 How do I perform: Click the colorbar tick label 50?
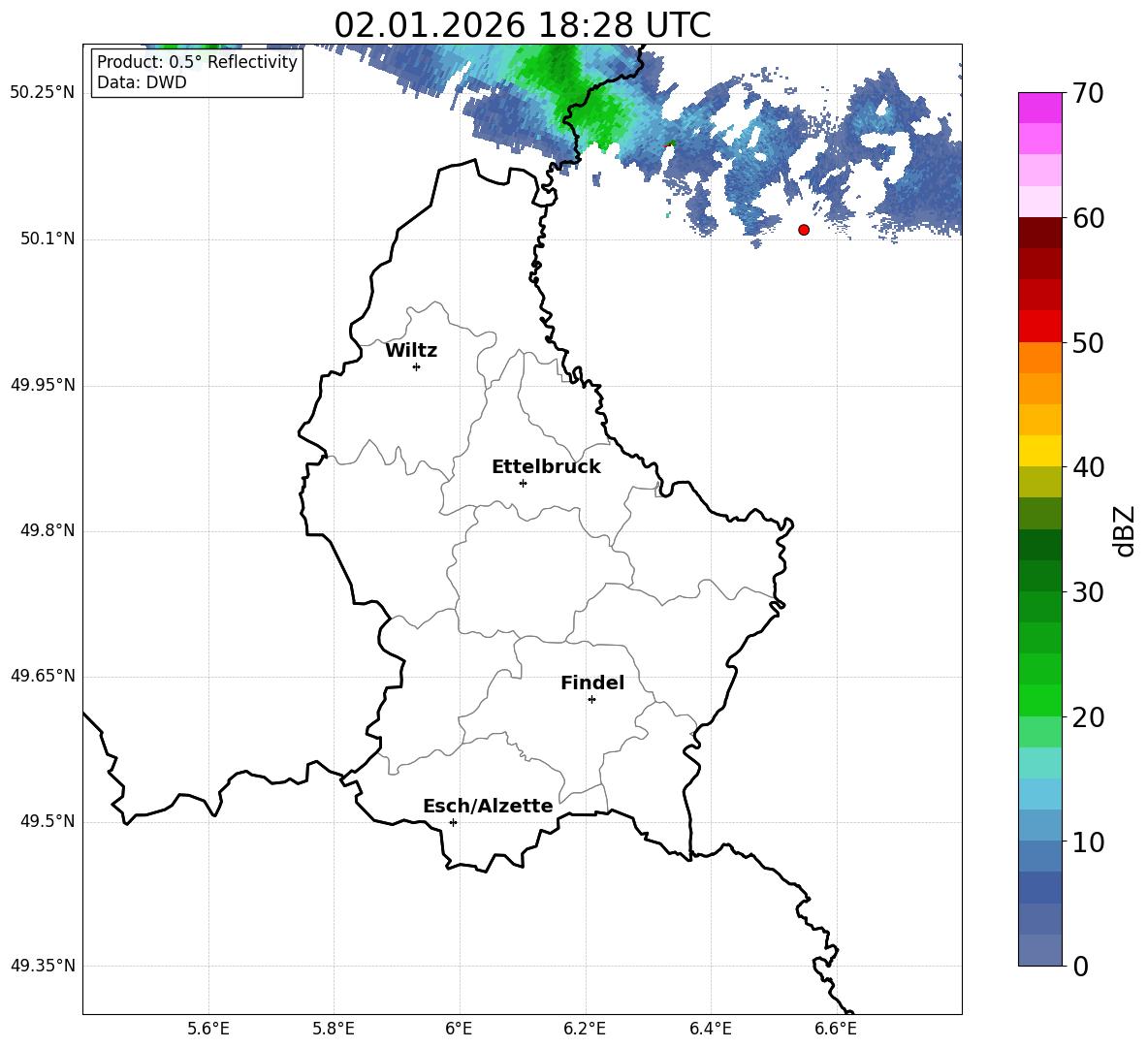coord(1088,342)
